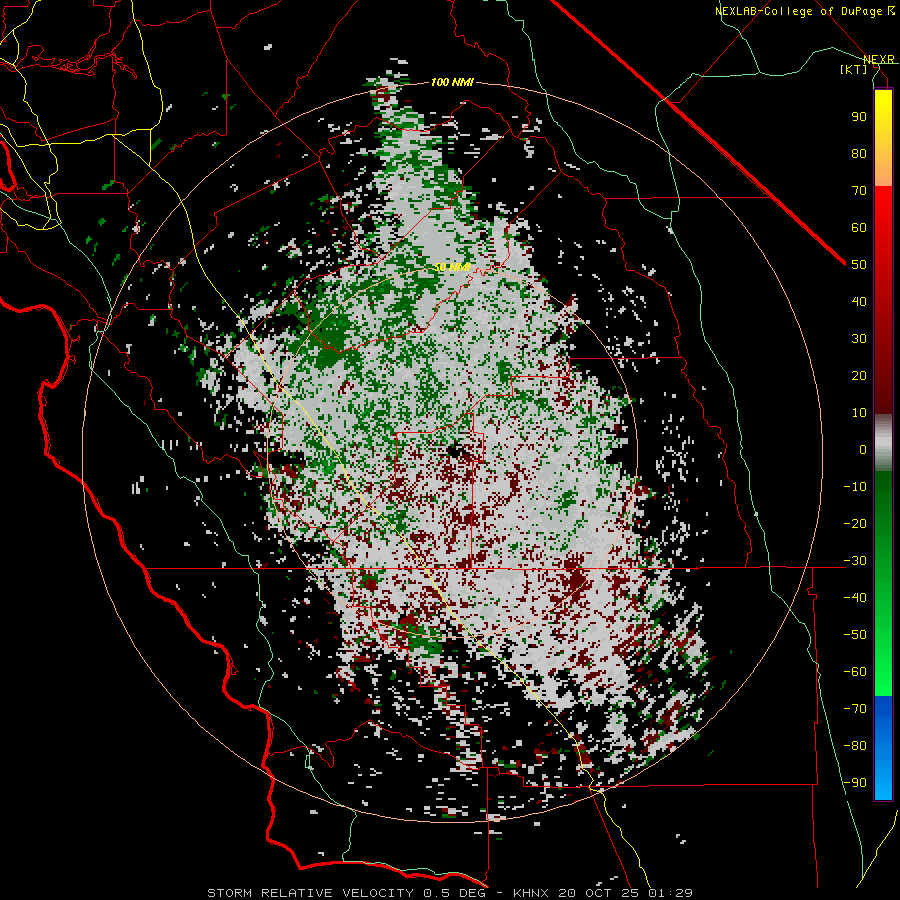Click the -60 value on the color scale
900x900 pixels.
point(855,672)
